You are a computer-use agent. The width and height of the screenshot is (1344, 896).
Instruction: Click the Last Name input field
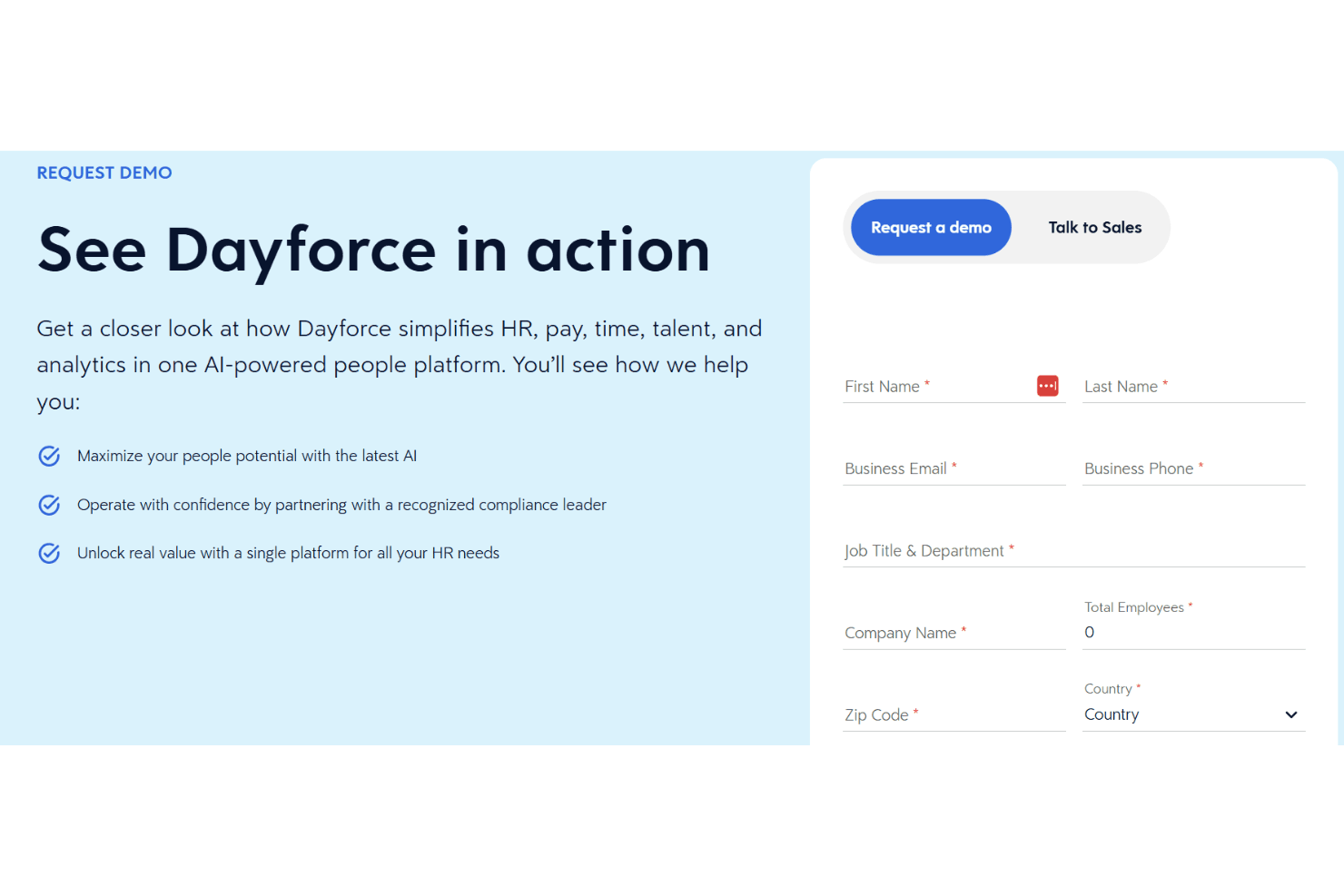click(x=1193, y=387)
